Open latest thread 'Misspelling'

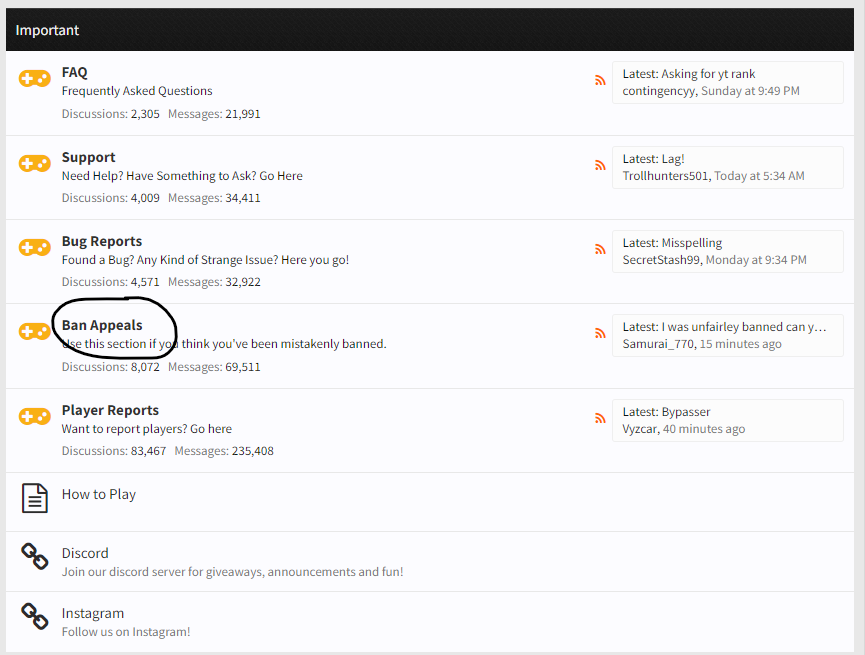coord(692,243)
